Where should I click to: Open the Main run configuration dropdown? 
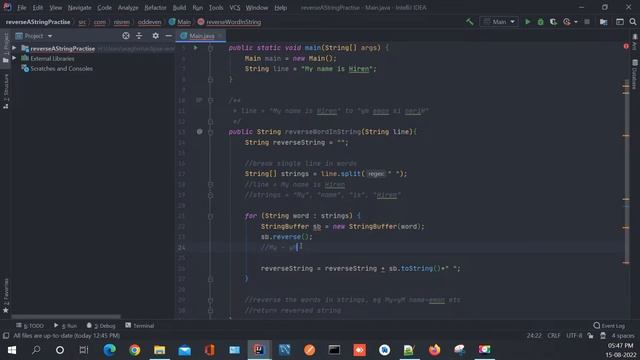coord(499,22)
